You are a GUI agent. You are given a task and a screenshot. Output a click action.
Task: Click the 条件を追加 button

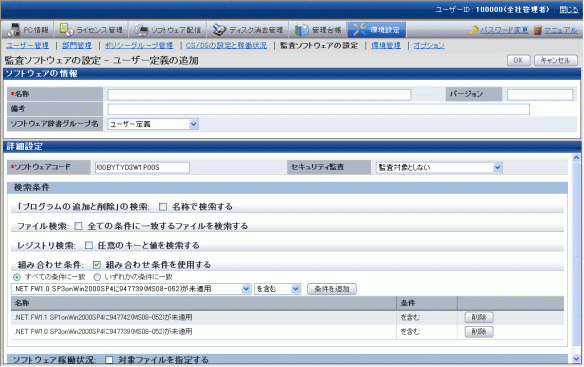point(331,289)
